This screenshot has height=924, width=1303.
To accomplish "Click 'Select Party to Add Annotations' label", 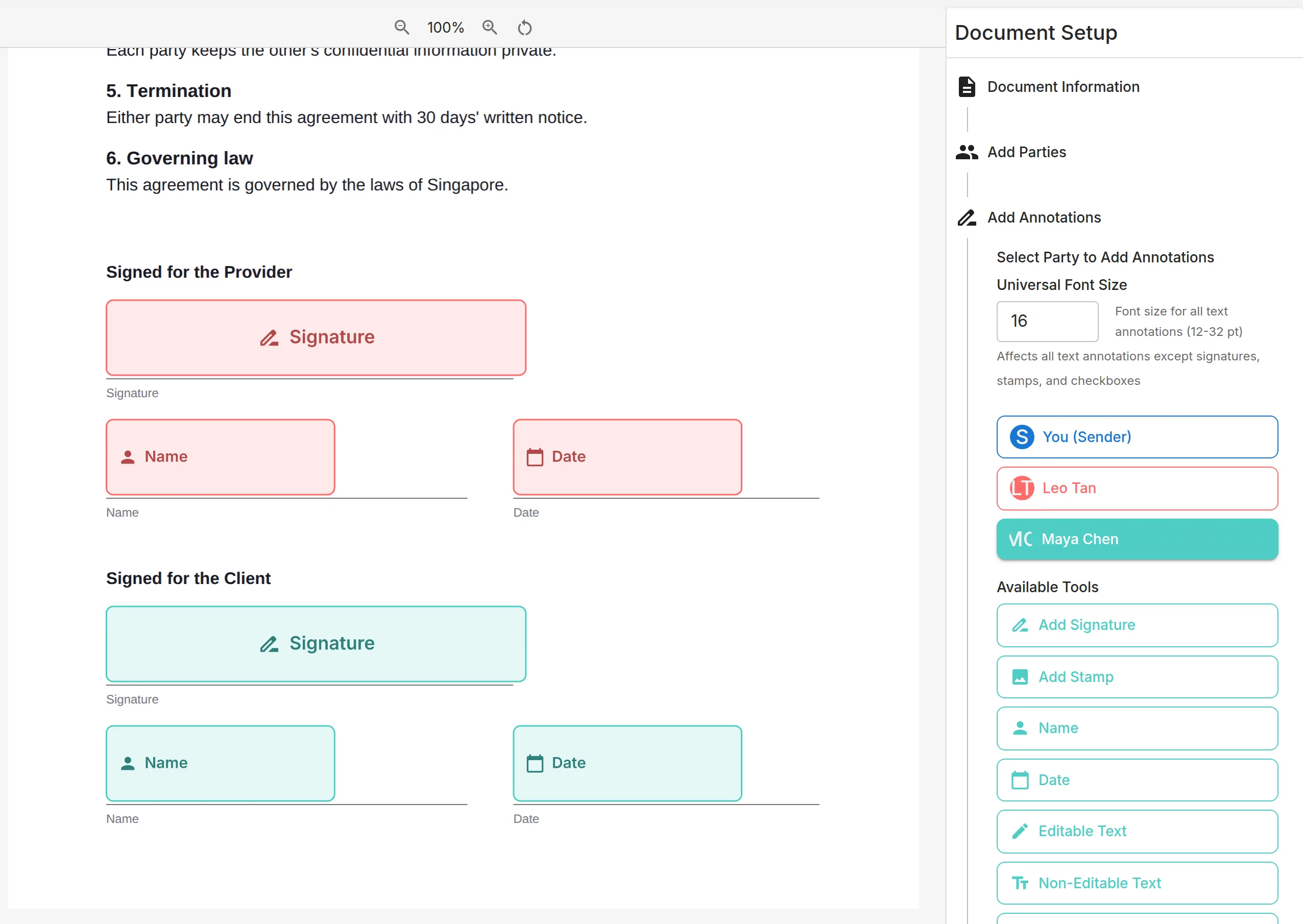I will pyautogui.click(x=1105, y=257).
